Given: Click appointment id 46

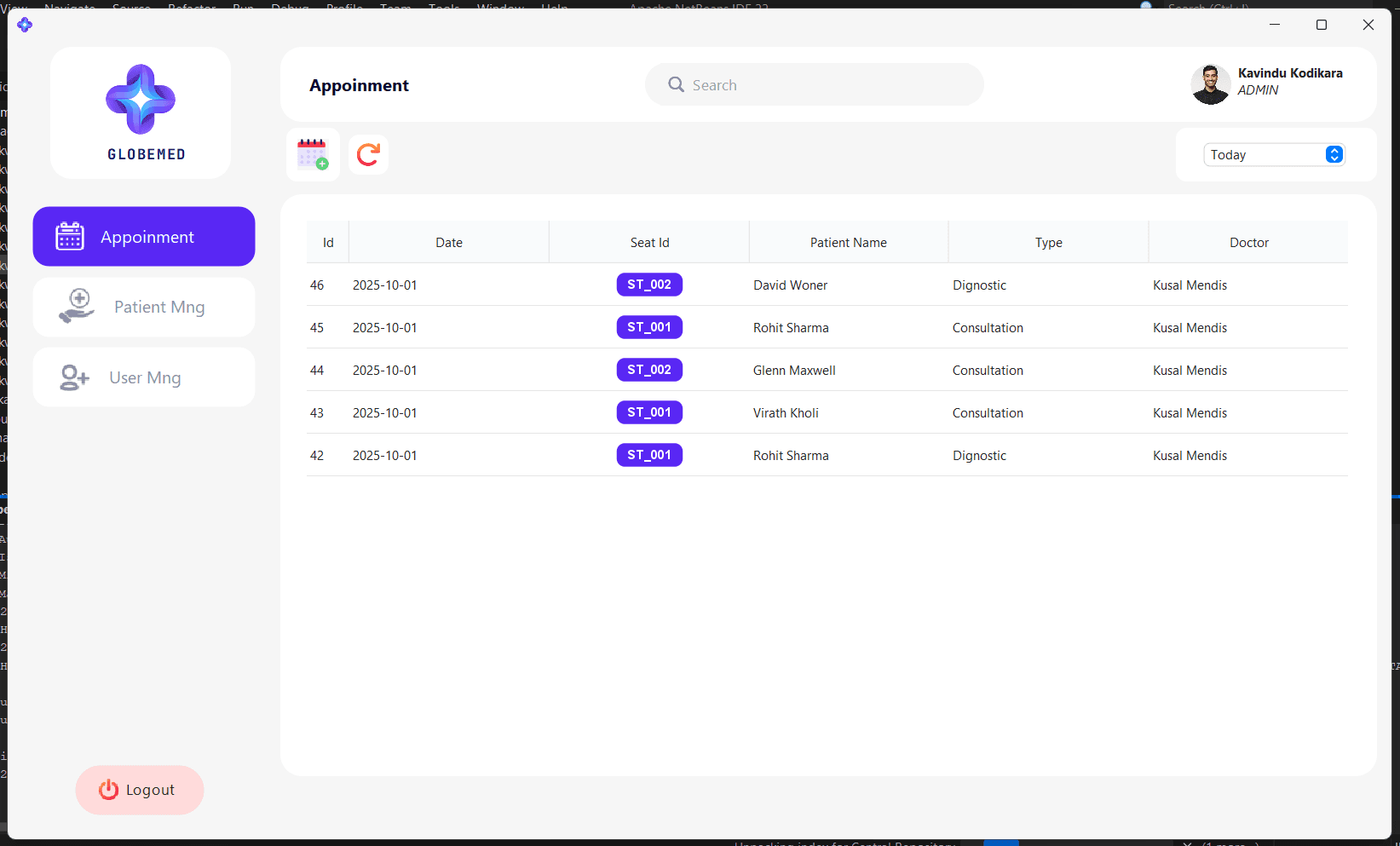Looking at the screenshot, I should pos(317,285).
